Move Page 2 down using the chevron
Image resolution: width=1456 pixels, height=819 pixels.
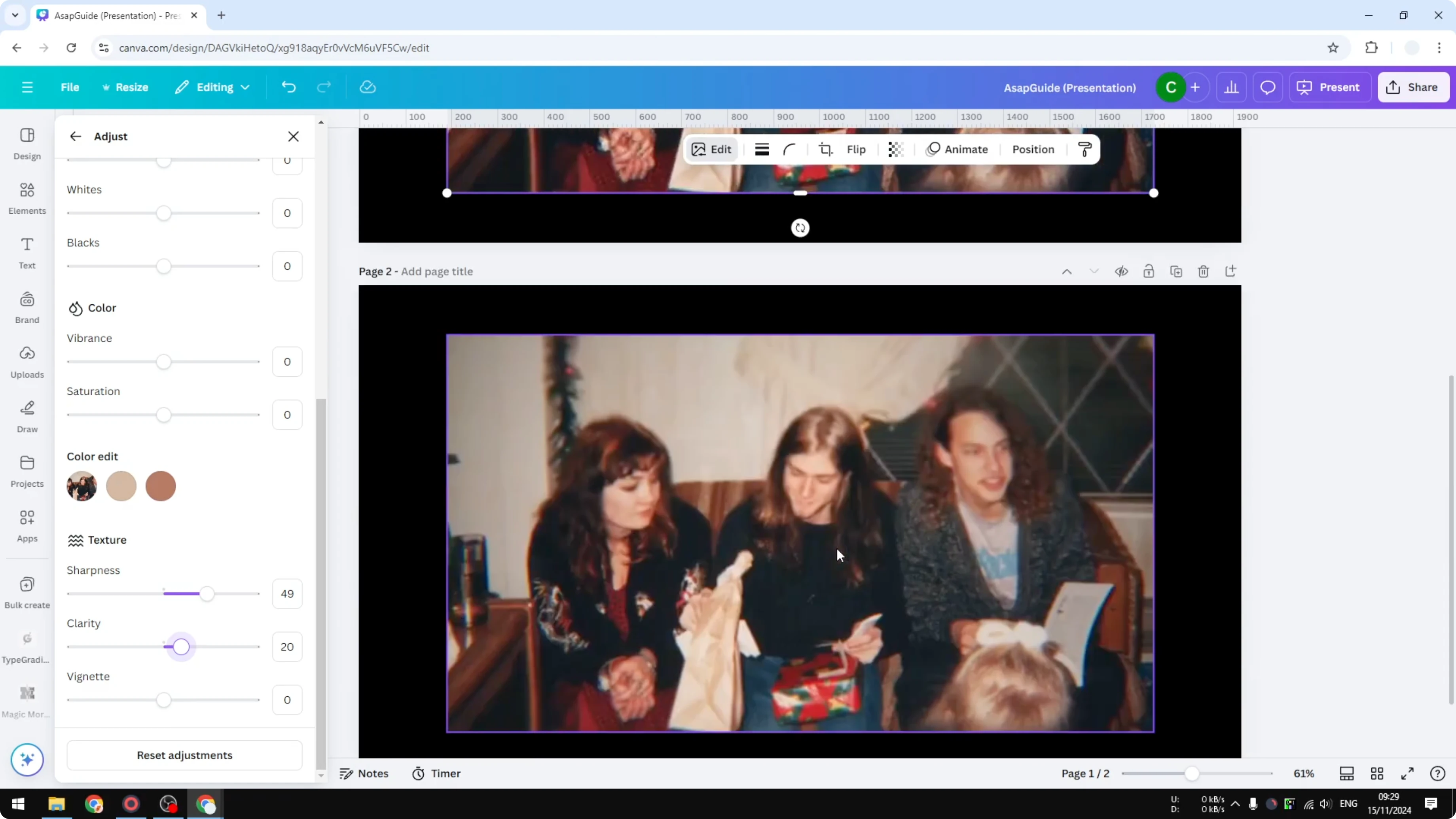point(1094,271)
